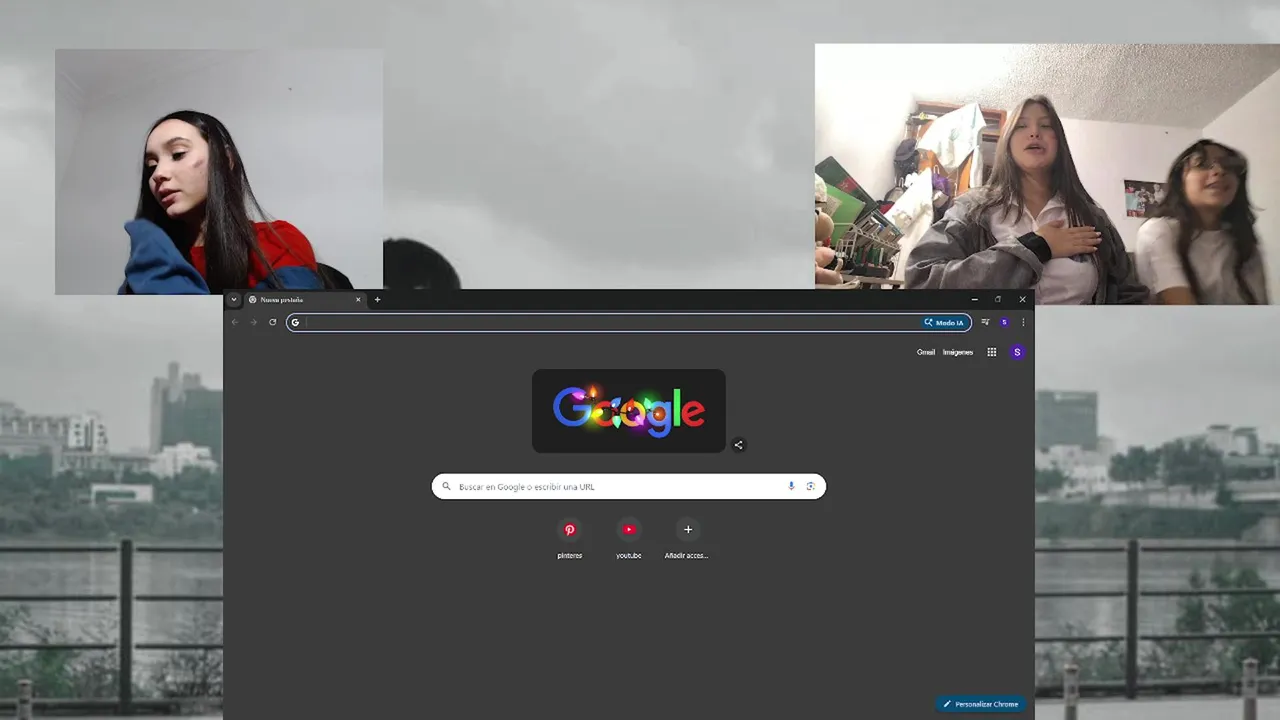Open the tab search dropdown arrow
The height and width of the screenshot is (720, 1280).
[x=234, y=299]
